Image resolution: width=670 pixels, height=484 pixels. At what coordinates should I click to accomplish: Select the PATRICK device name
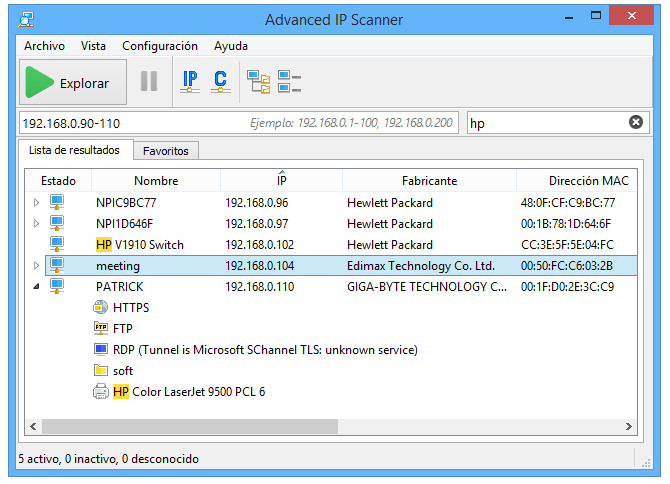coord(120,287)
